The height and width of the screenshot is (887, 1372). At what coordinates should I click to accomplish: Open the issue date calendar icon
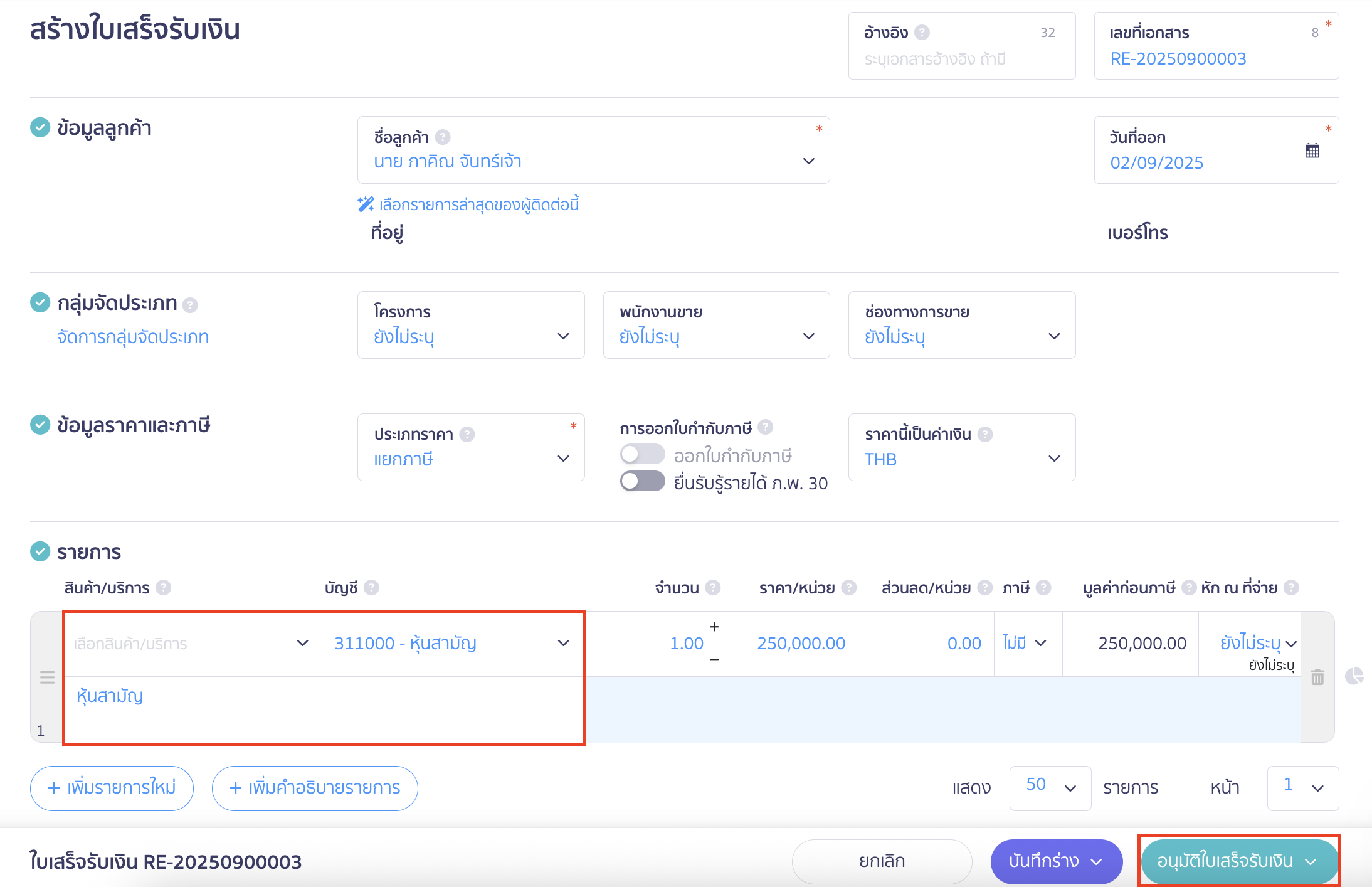tap(1312, 151)
